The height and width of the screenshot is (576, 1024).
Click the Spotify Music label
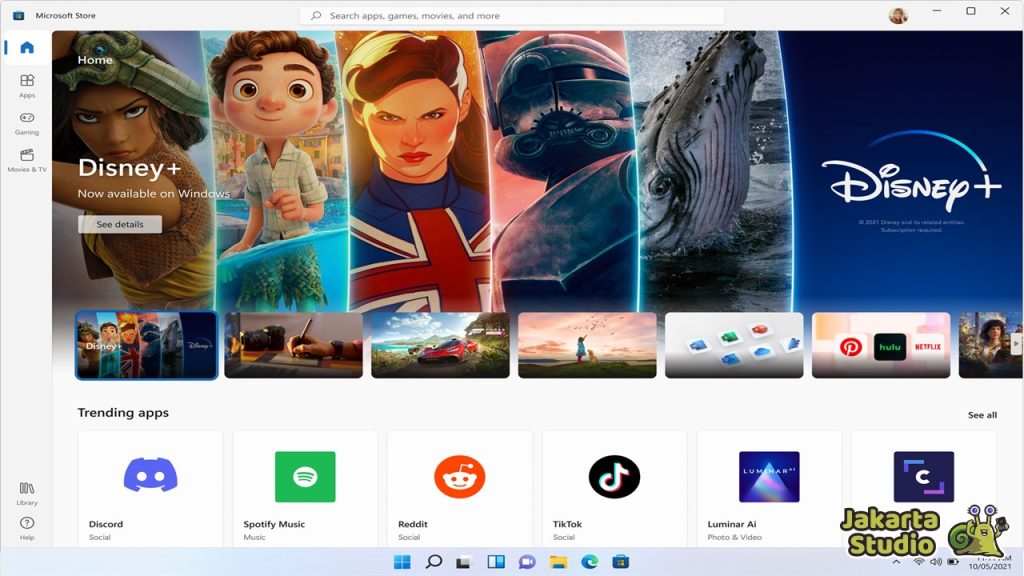[274, 524]
